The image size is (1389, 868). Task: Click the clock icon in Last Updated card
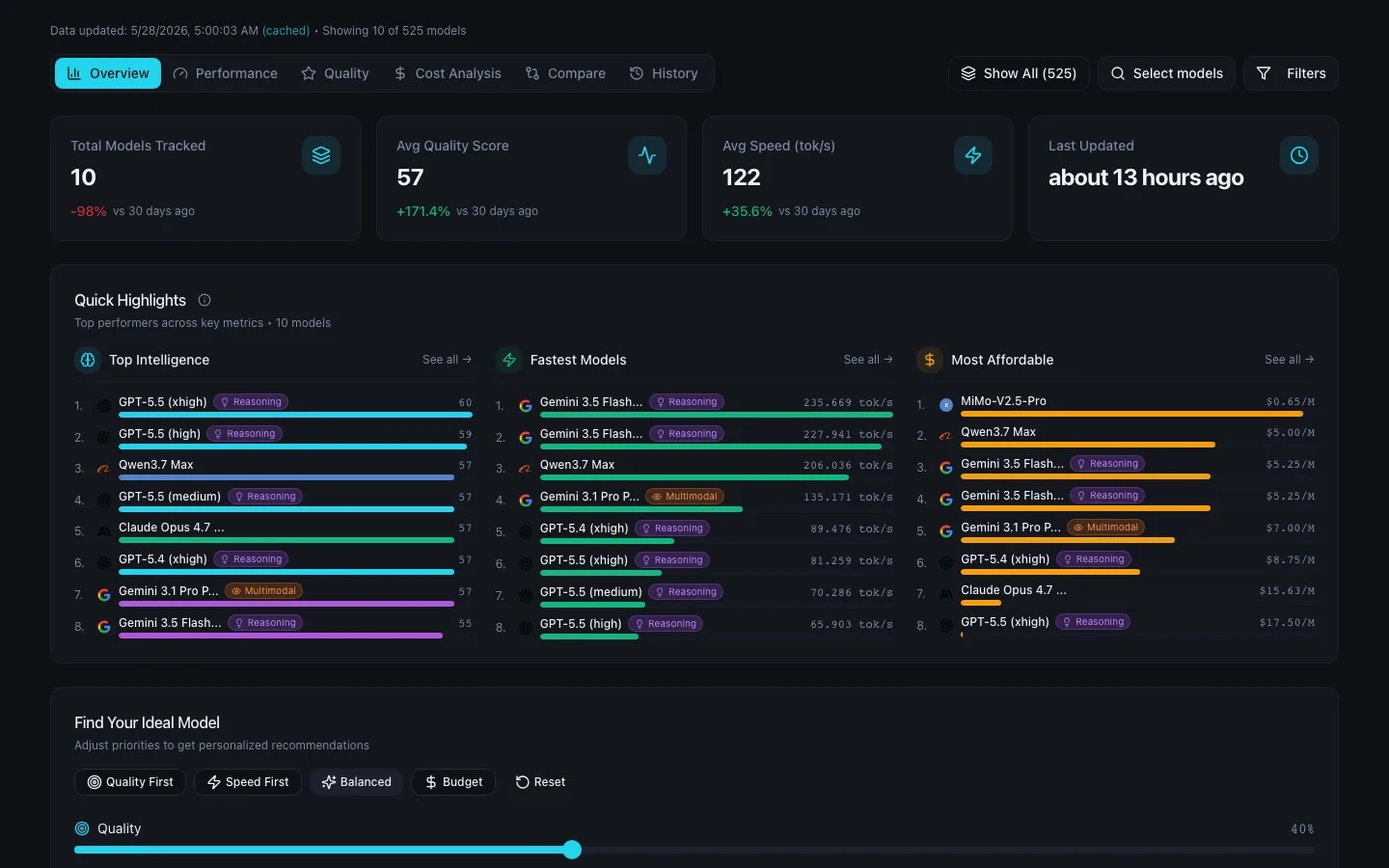click(x=1299, y=155)
